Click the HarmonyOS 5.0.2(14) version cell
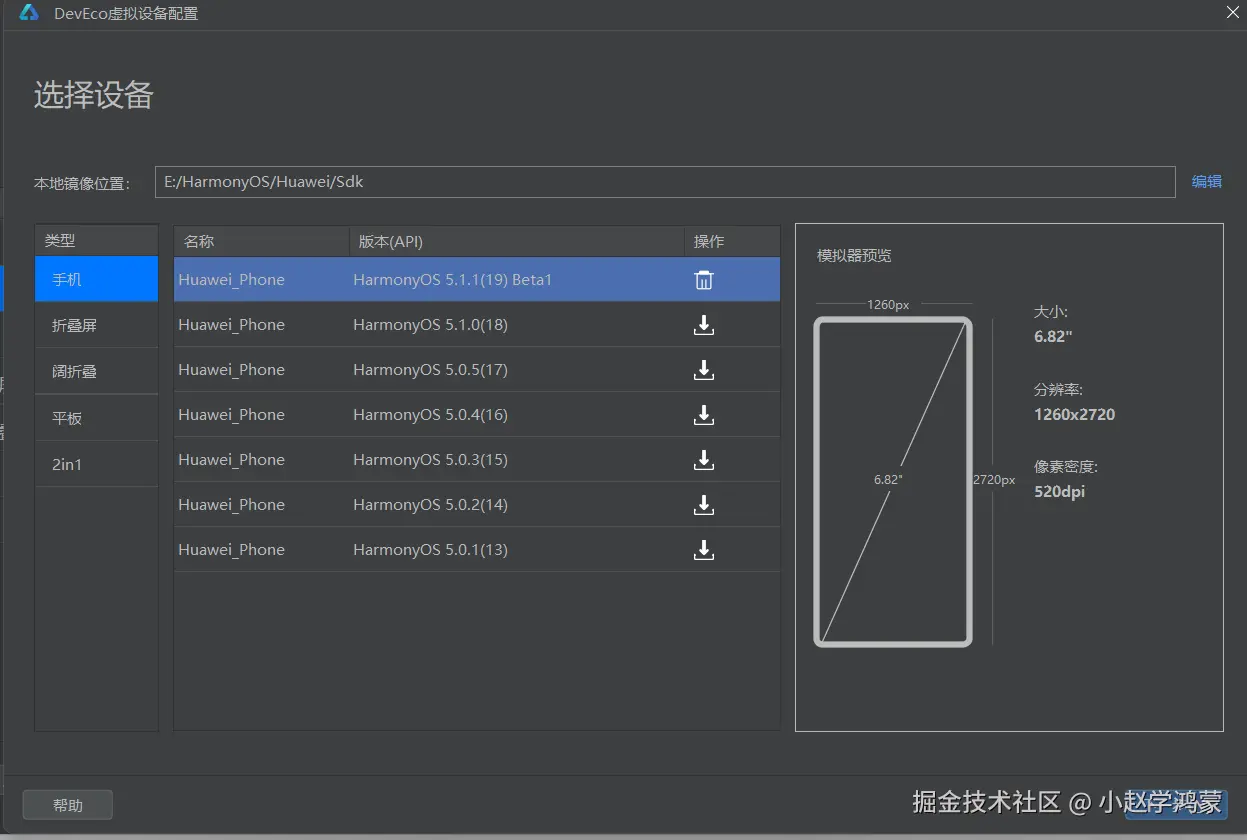Screen dimensions: 1247x840 431,505
